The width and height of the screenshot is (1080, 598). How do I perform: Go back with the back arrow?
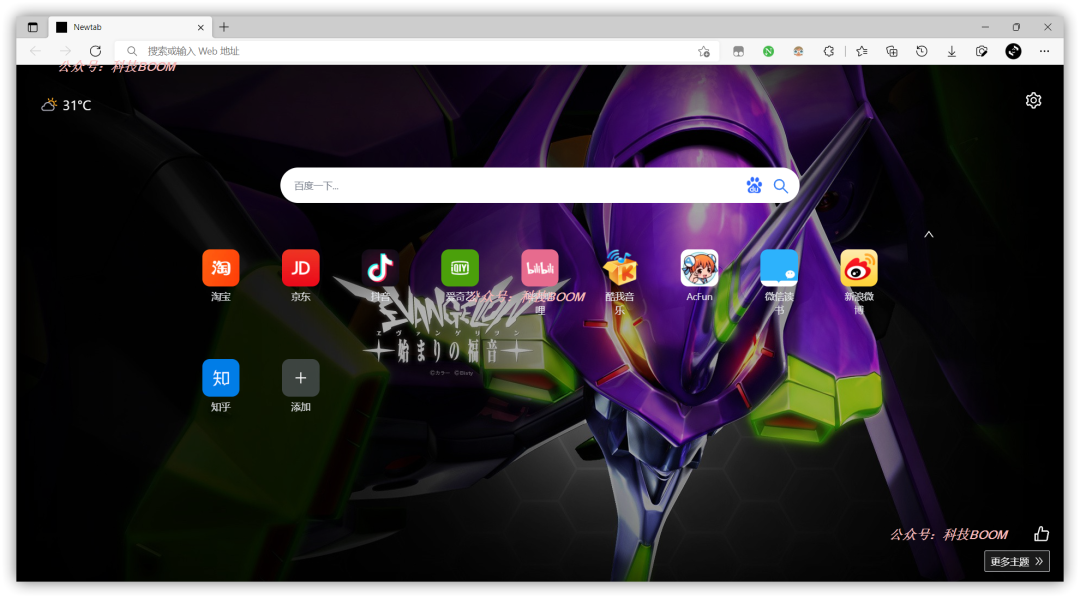pyautogui.click(x=35, y=51)
